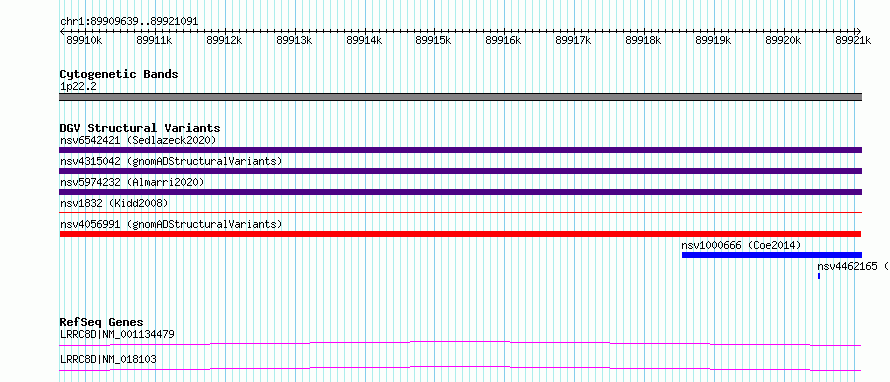The image size is (890, 382).
Task: Select the LRRC8D|NM_001134479 transcript label
Action: tap(117, 334)
